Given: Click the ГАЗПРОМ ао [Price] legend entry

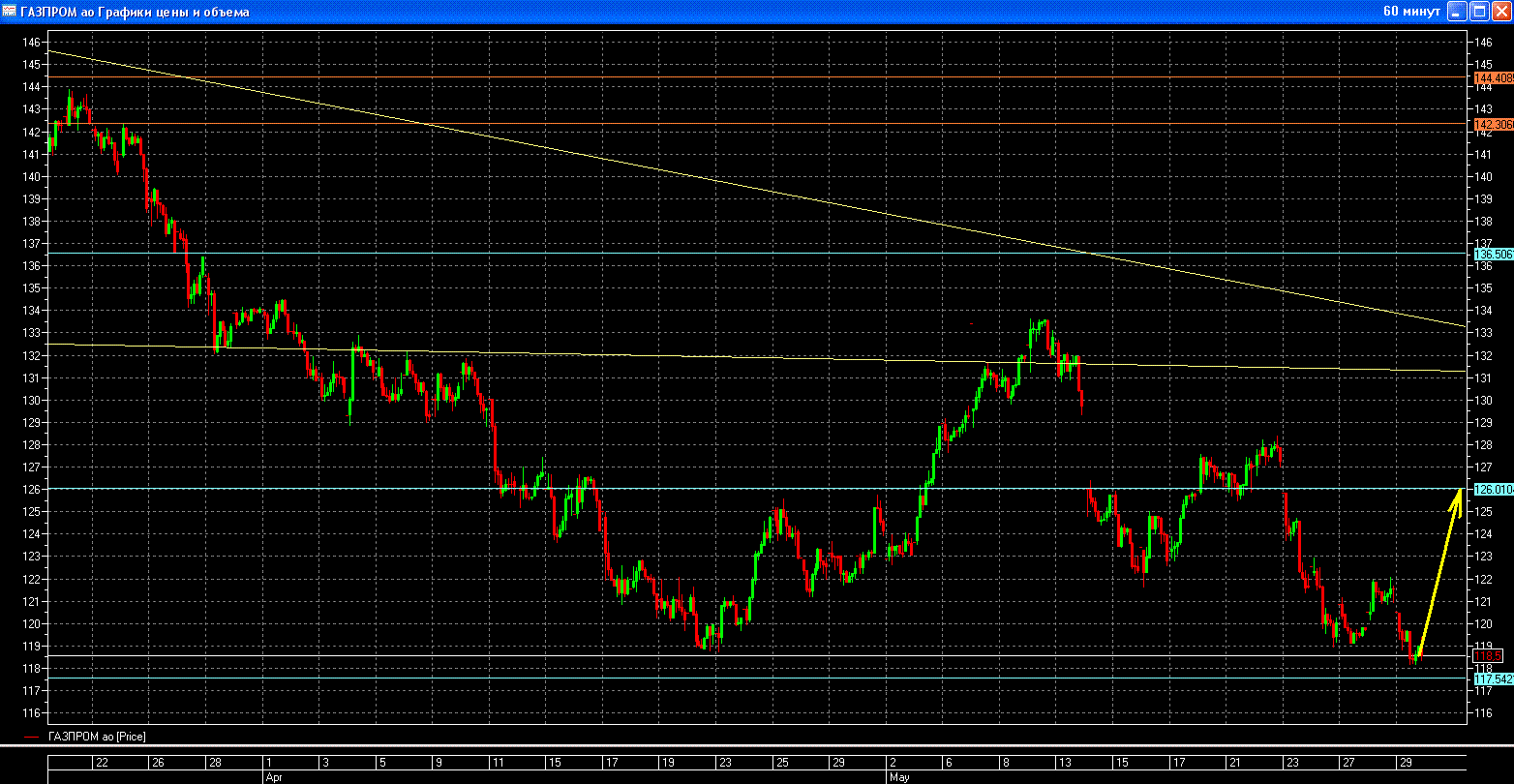Looking at the screenshot, I should tap(97, 738).
